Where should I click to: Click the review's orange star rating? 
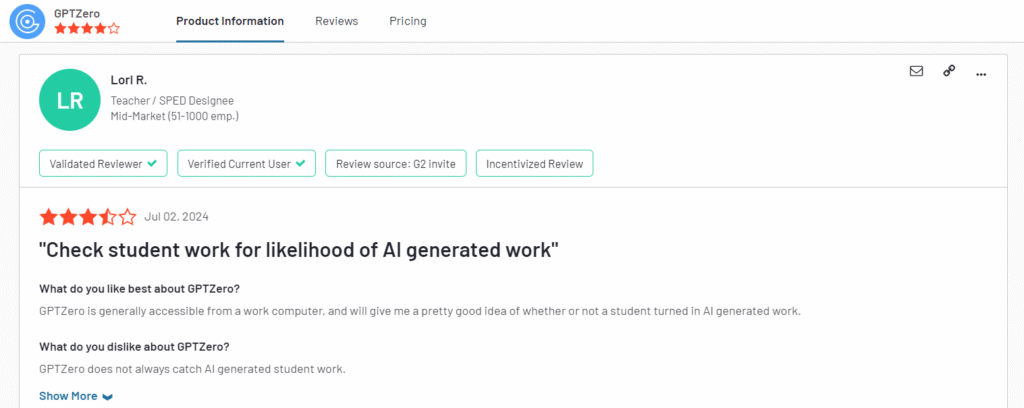[87, 217]
